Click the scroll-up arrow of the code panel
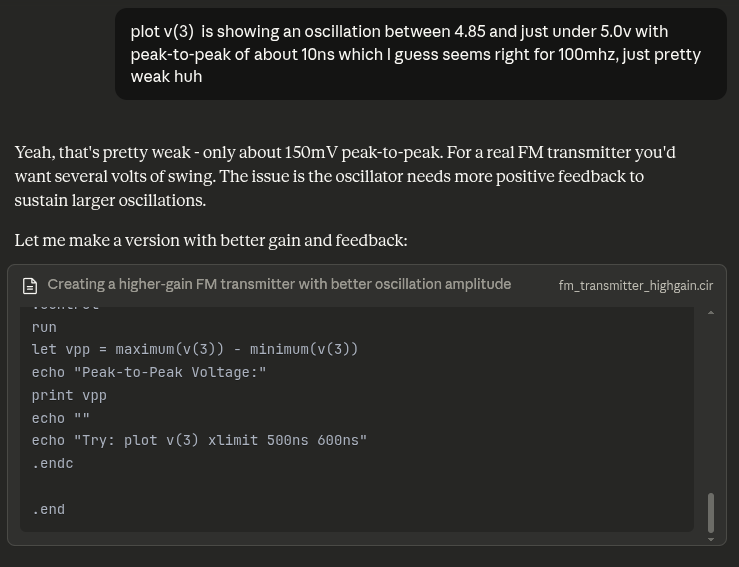739x567 pixels. pyautogui.click(x=711, y=313)
